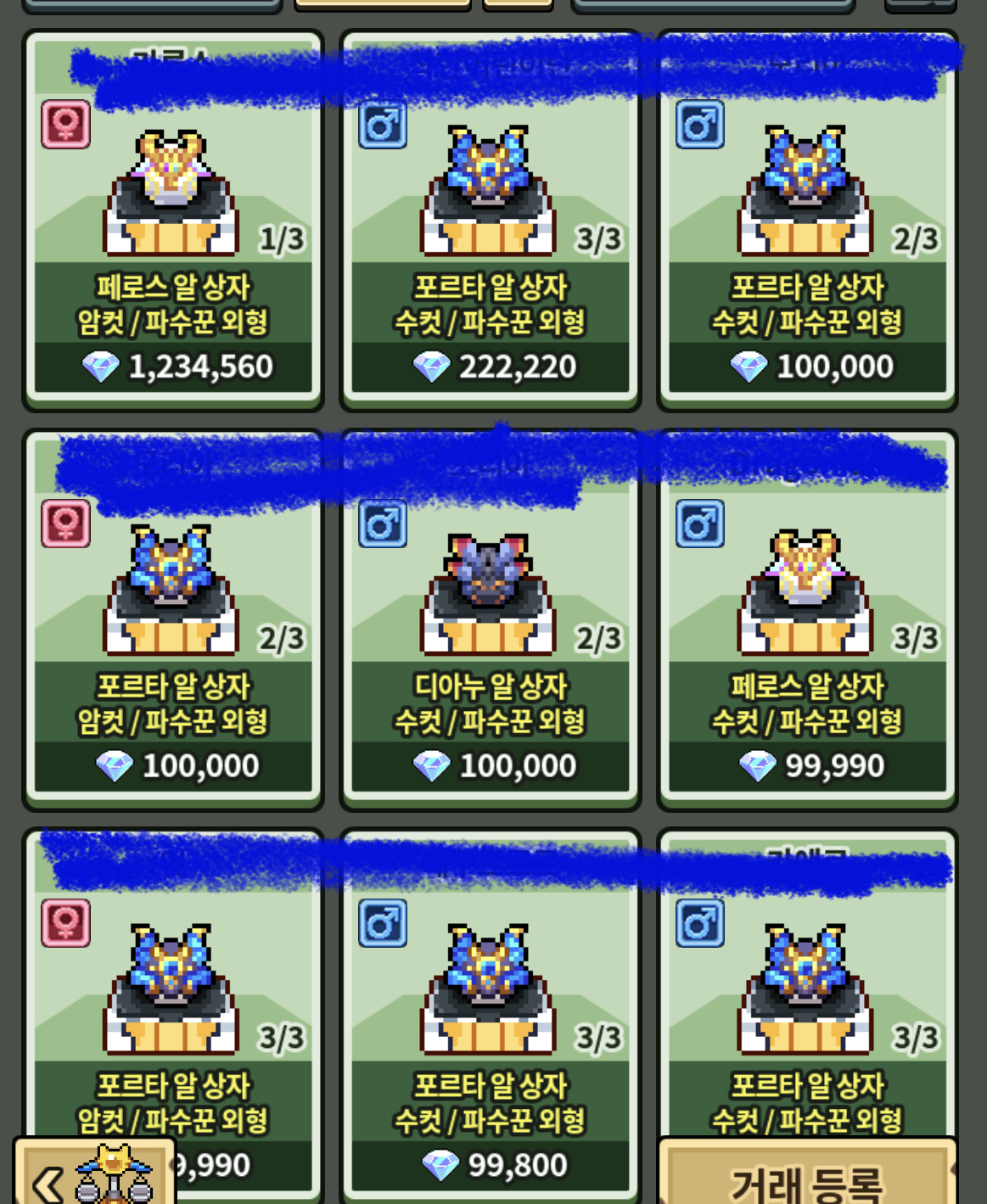
Task: Select the 99,800 gem Porta egg box
Action: pyautogui.click(x=490, y=1016)
